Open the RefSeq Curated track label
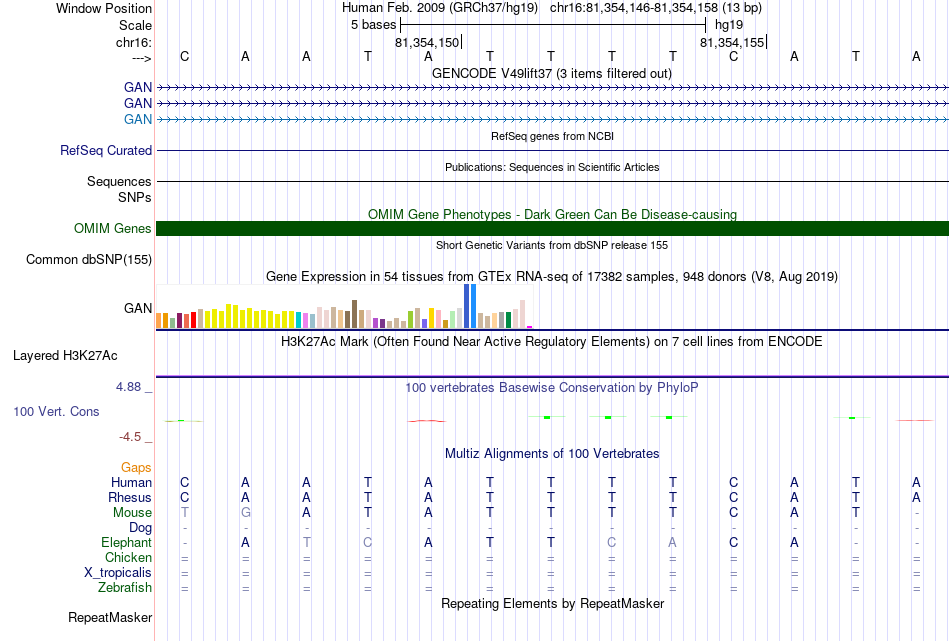The width and height of the screenshot is (950, 641). click(106, 150)
